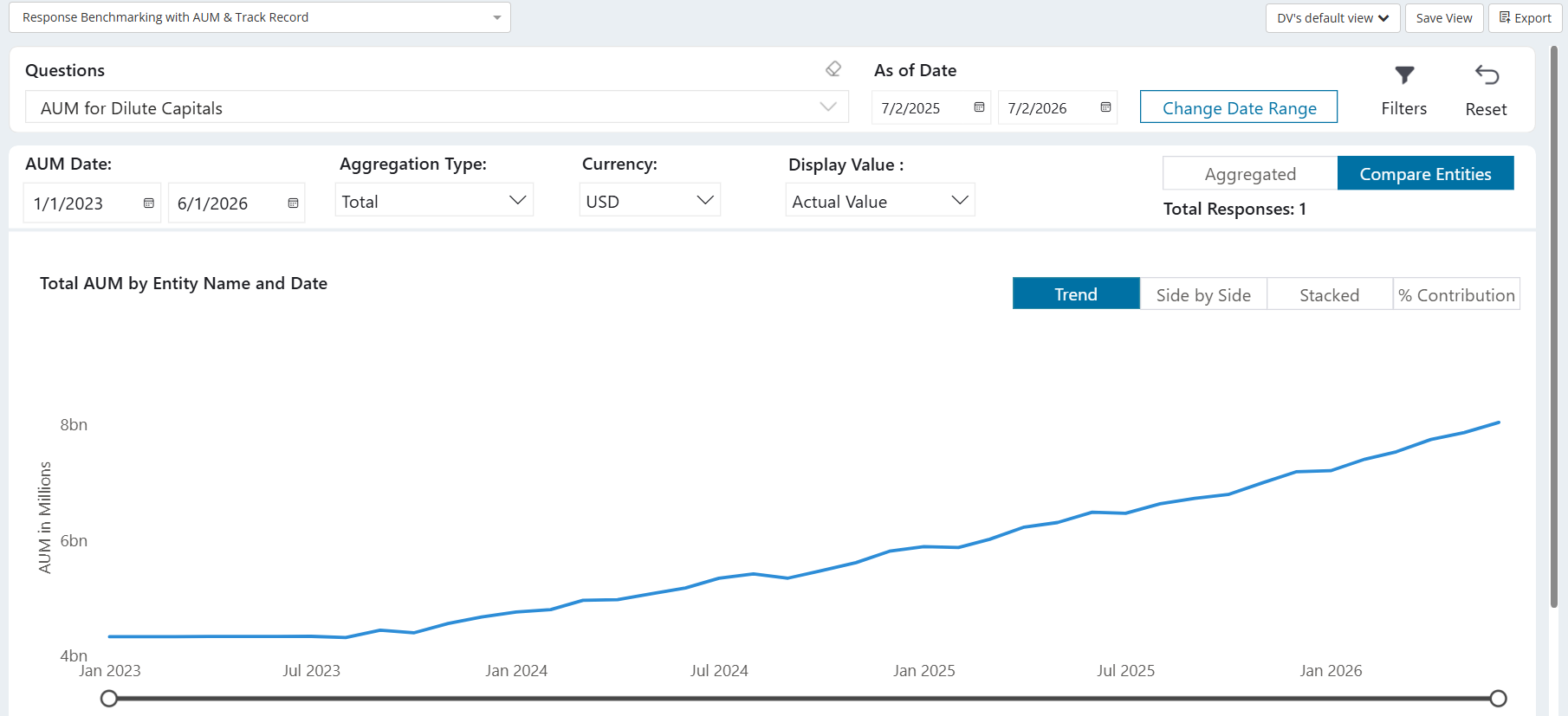
Task: Open the Response Benchmarking report selector
Action: (x=260, y=17)
